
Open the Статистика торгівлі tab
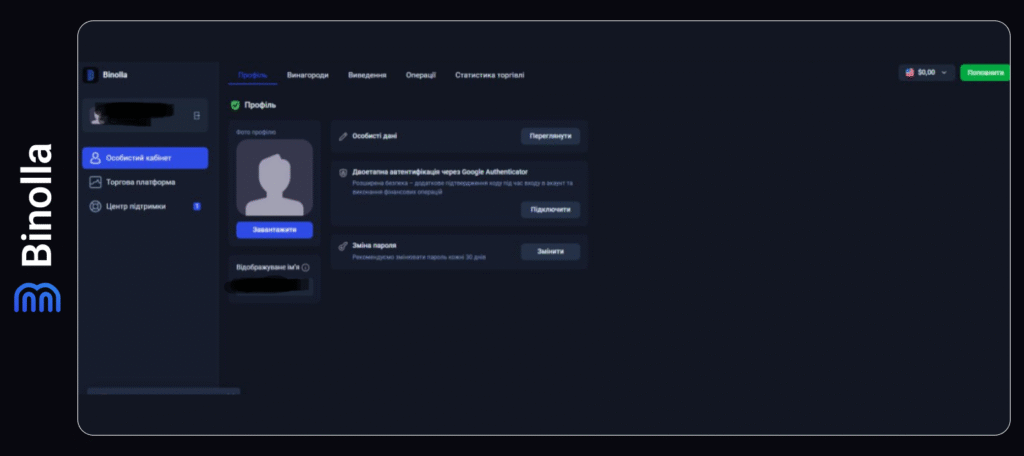489,75
